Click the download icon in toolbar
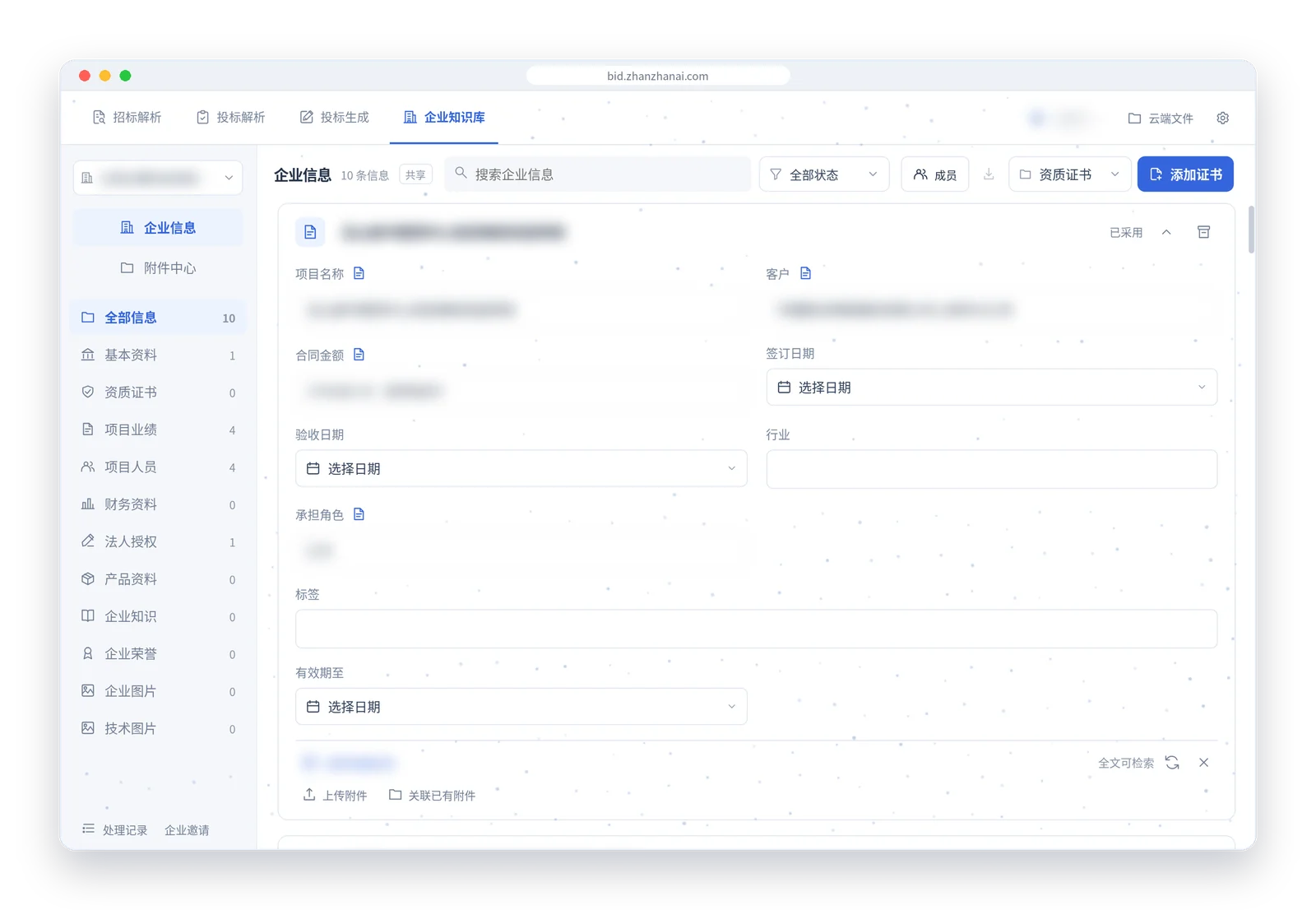 click(x=989, y=174)
